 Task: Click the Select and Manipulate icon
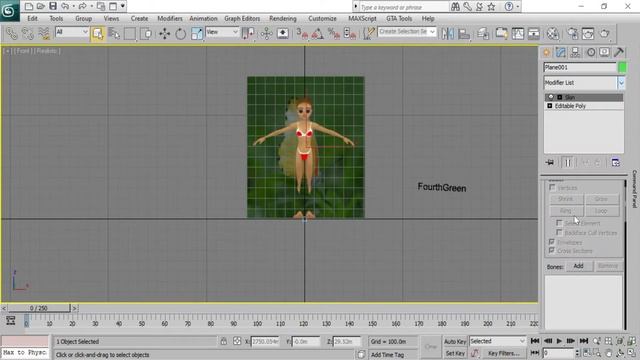[x=267, y=33]
